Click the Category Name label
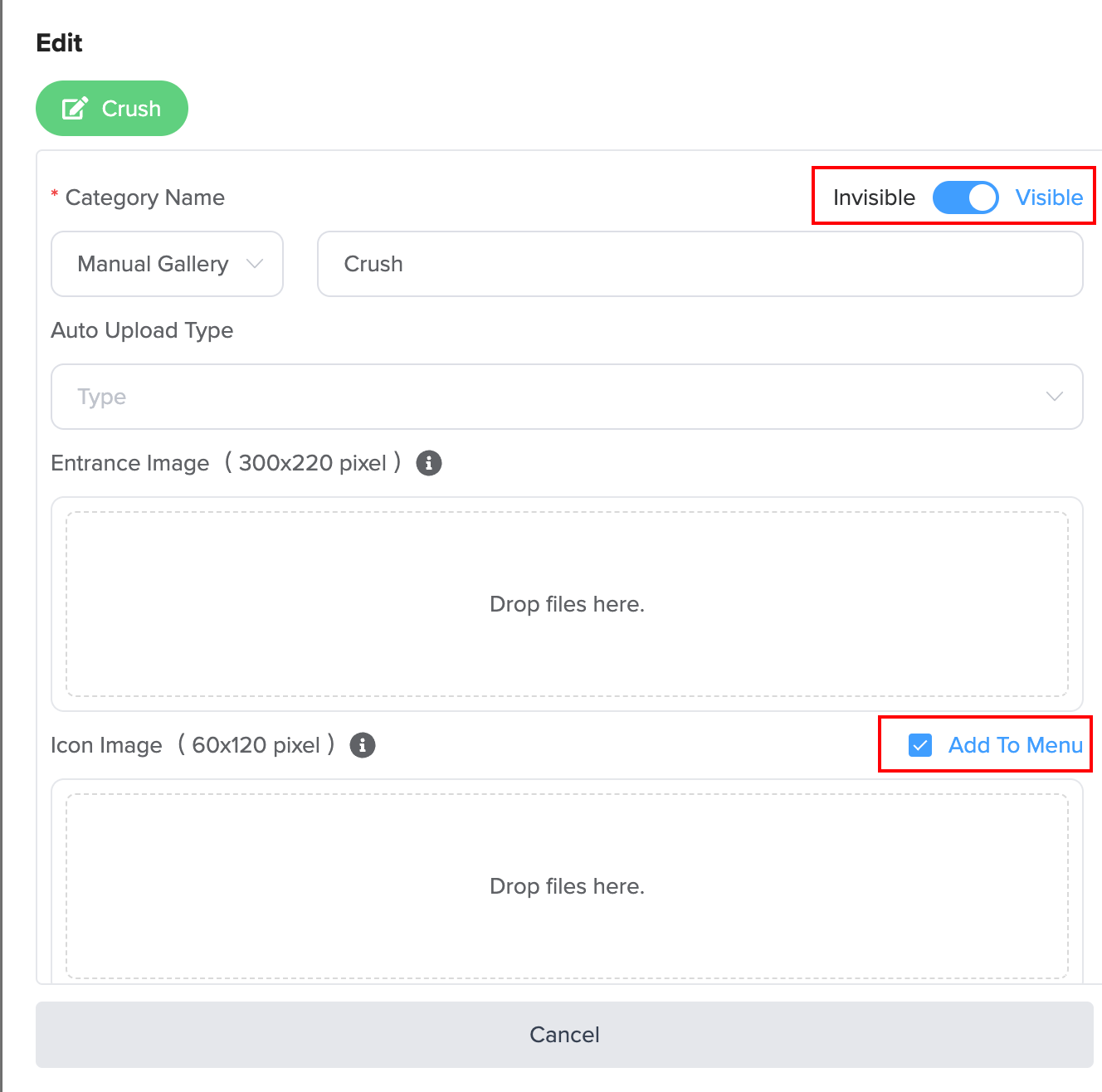The image size is (1102, 1092). pos(144,197)
